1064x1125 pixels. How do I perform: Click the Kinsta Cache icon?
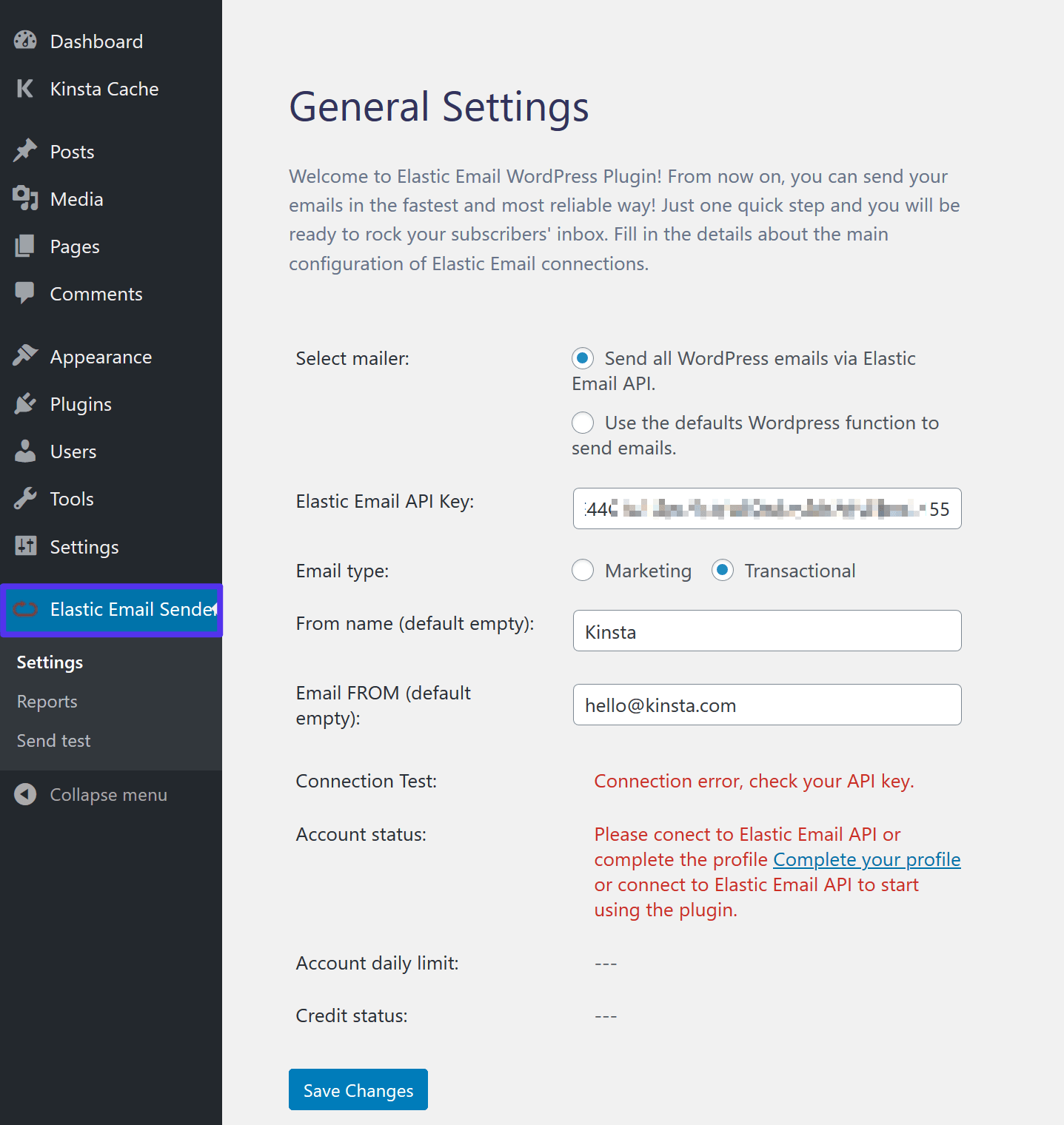click(x=24, y=89)
